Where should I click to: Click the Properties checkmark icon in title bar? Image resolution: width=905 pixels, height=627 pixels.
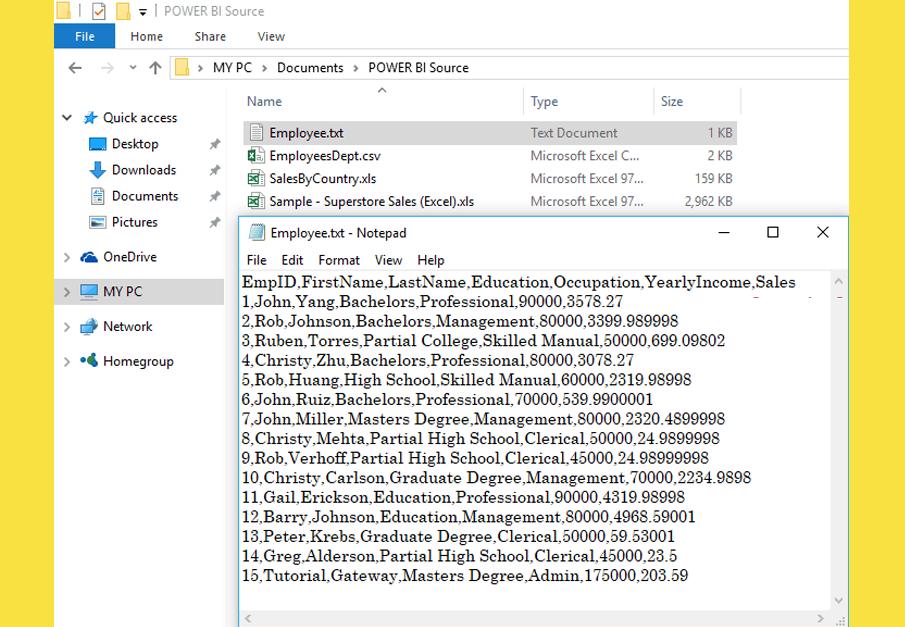click(98, 12)
